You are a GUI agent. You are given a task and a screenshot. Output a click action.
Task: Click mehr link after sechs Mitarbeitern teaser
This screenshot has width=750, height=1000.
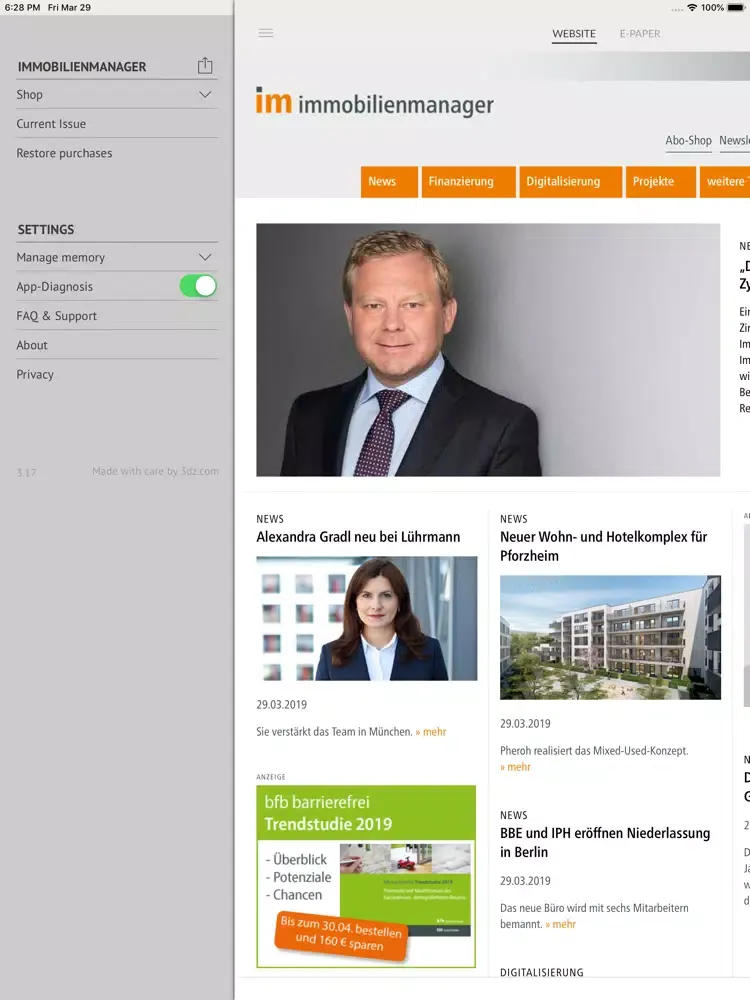click(x=561, y=924)
